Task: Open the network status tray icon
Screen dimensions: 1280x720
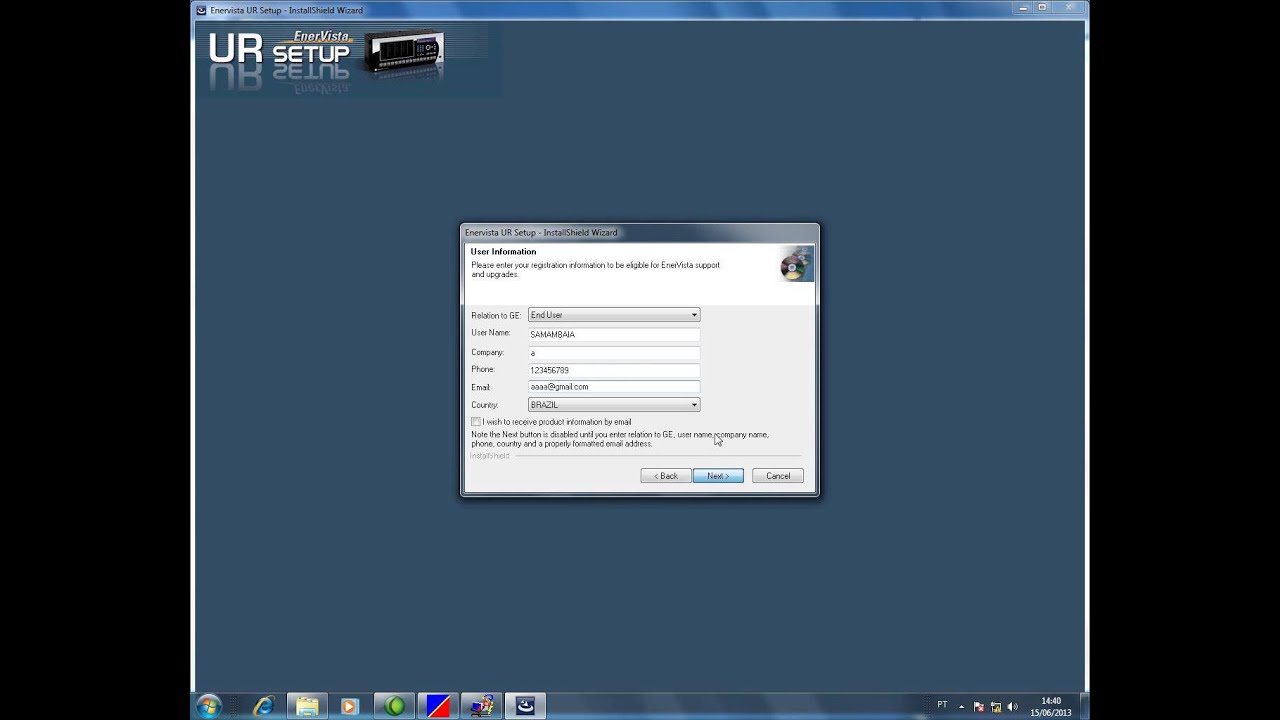Action: (996, 707)
